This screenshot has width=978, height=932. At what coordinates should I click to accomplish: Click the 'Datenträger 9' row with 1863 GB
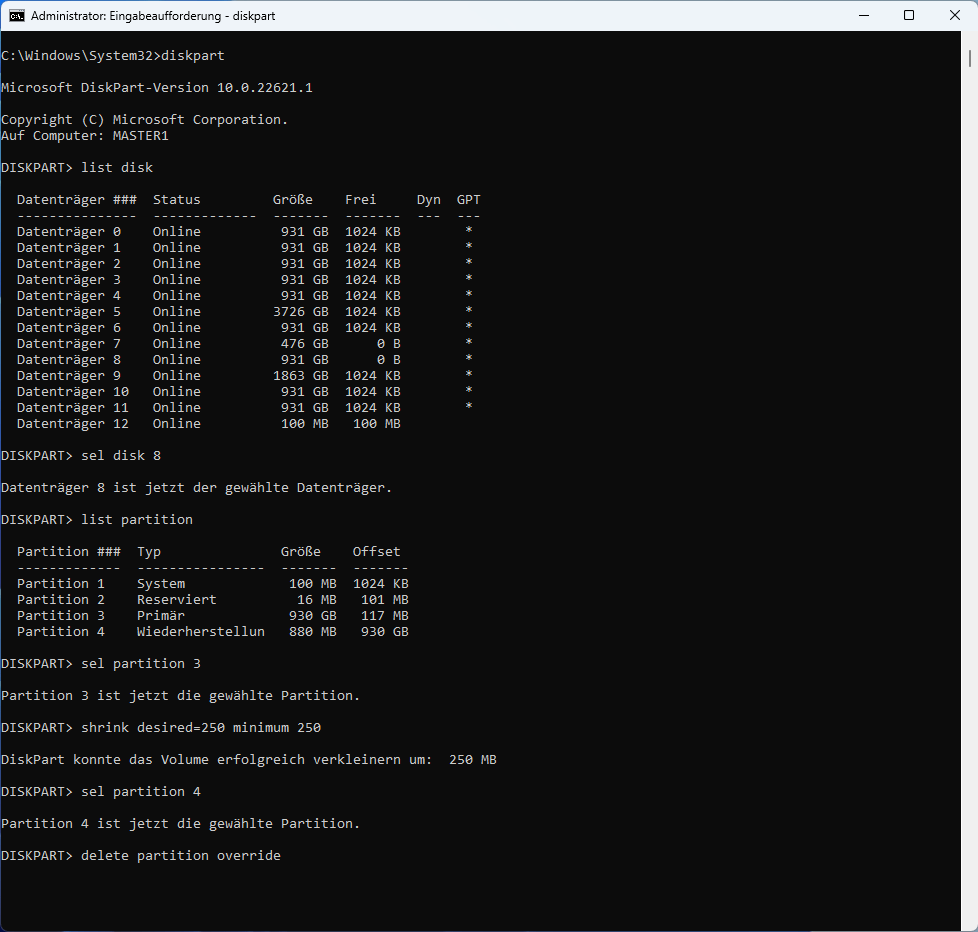coord(240,376)
